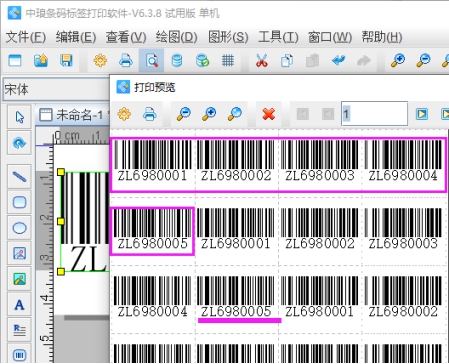Close print preview with the red X

pyautogui.click(x=269, y=114)
